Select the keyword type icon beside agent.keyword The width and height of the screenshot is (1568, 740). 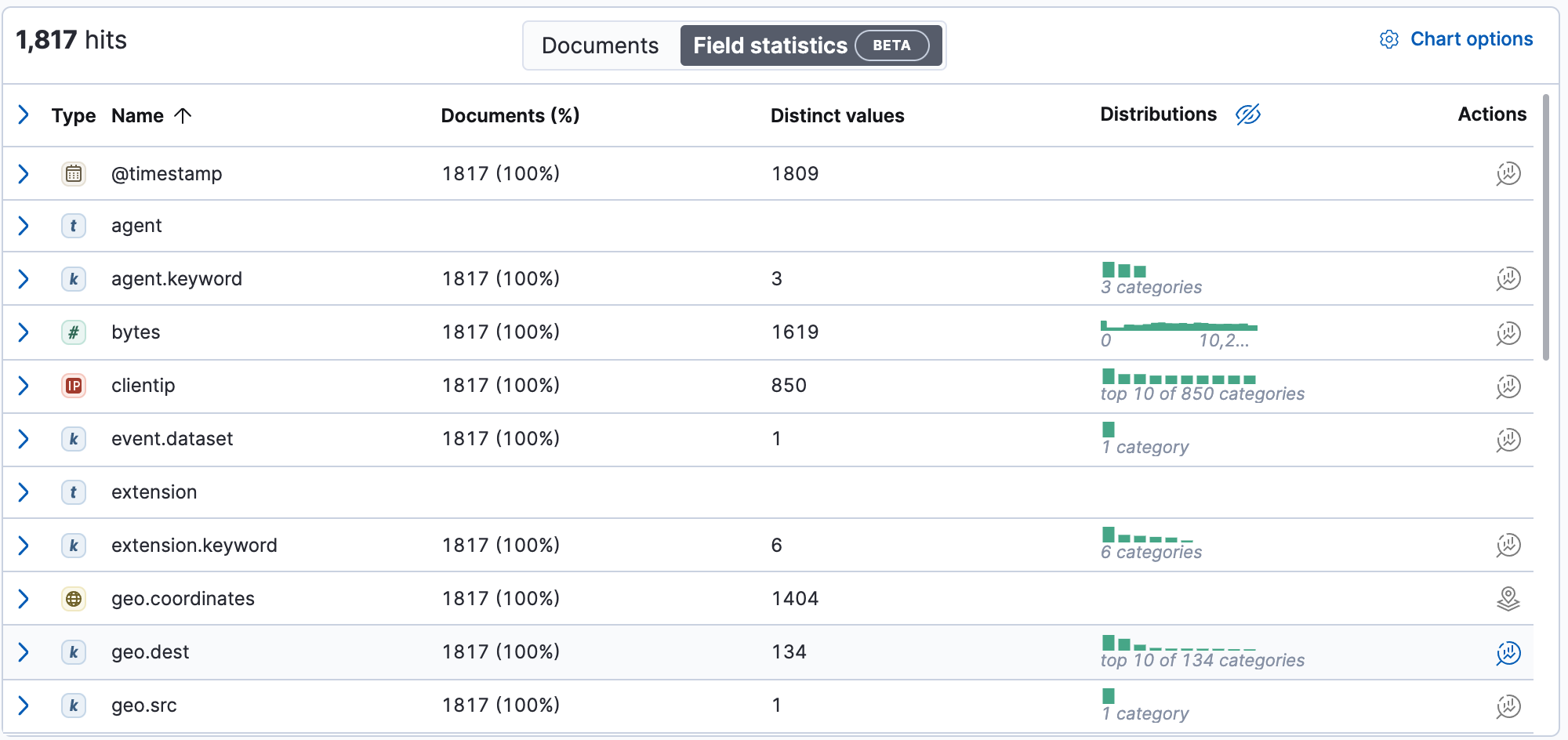74,279
